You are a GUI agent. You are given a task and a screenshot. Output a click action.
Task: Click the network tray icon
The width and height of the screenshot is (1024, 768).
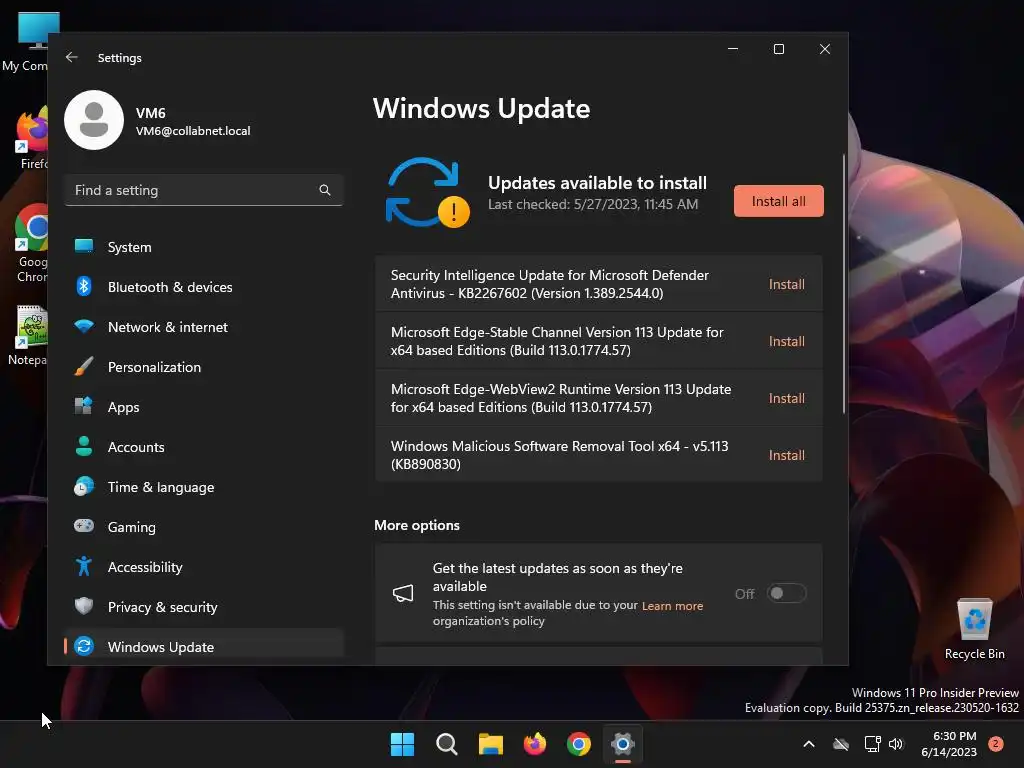coord(872,744)
